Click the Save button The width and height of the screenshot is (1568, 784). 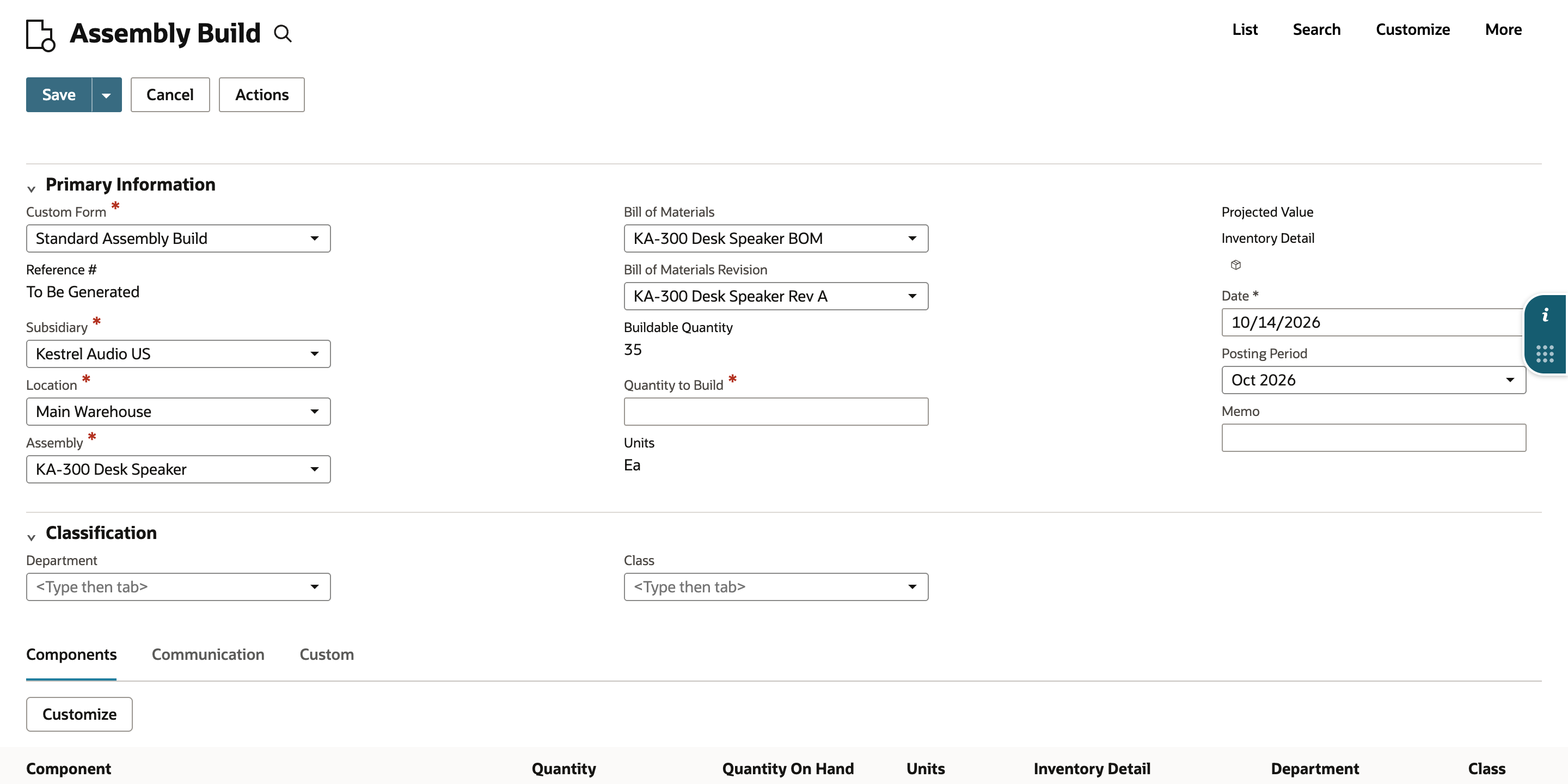point(59,95)
